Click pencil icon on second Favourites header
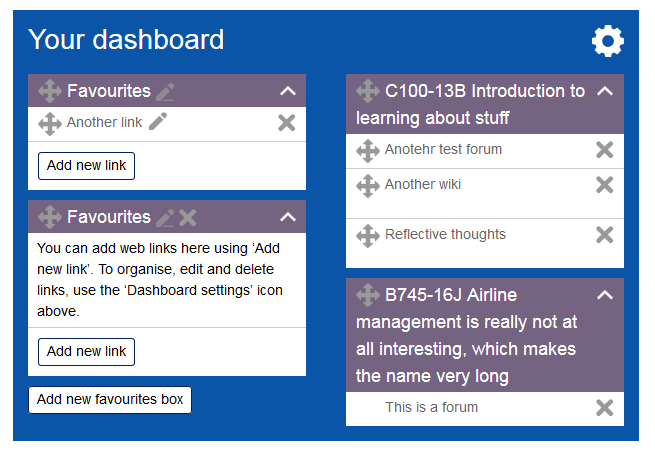This screenshot has width=655, height=453. [x=165, y=217]
